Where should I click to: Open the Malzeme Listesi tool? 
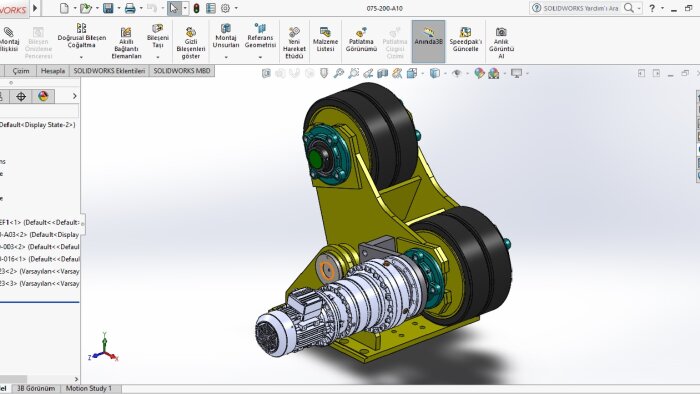click(x=325, y=40)
